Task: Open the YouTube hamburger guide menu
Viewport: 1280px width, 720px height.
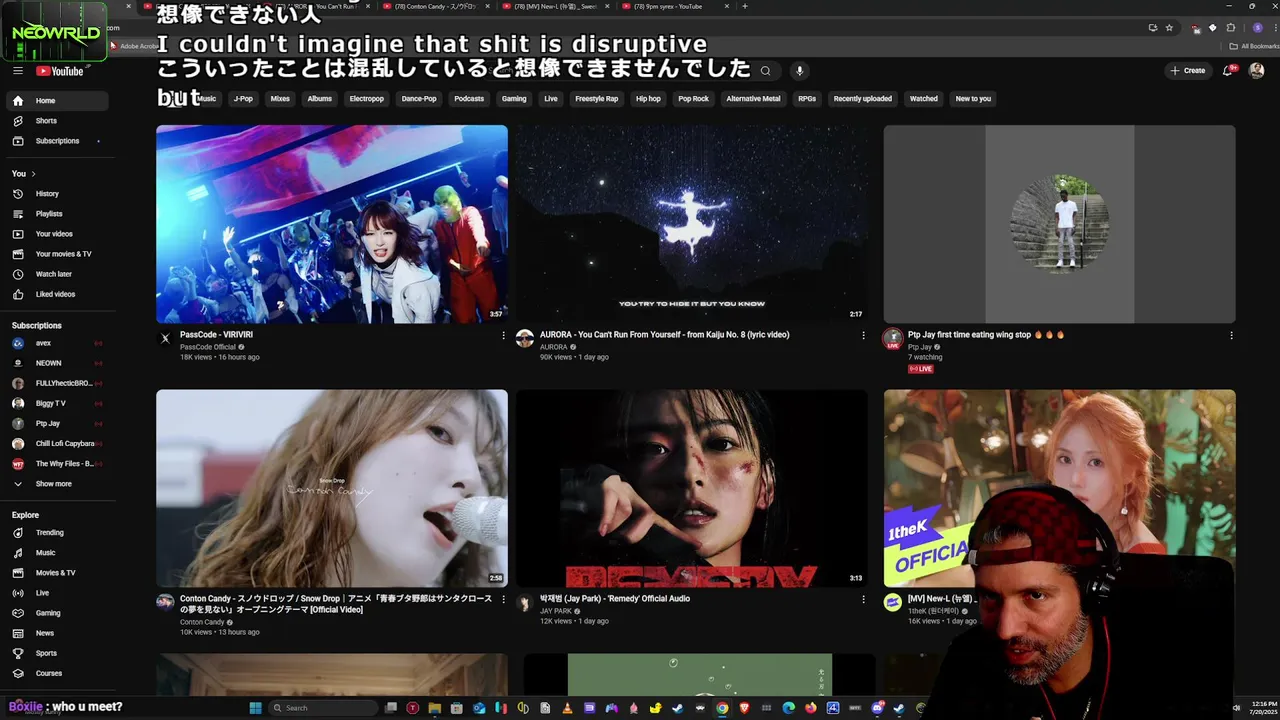Action: coord(18,71)
